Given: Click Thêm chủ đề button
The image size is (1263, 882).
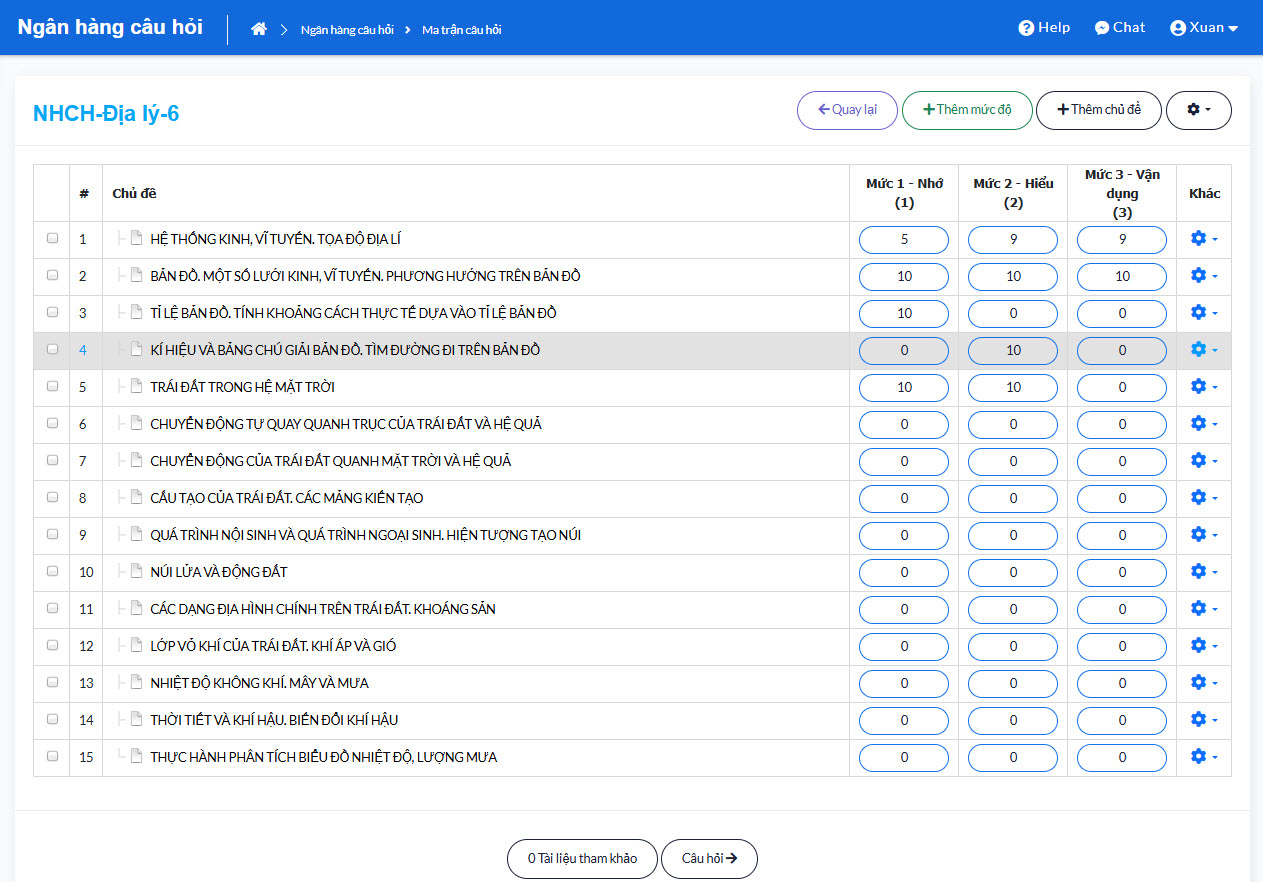Looking at the screenshot, I should pos(1099,110).
